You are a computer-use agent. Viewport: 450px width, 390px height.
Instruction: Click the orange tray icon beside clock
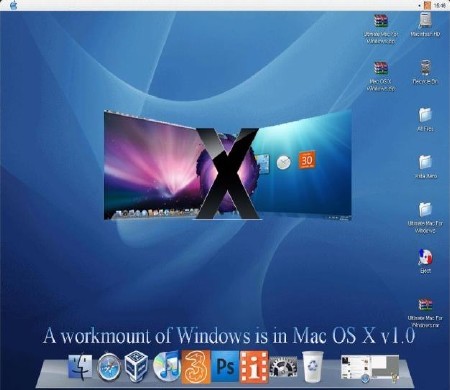coord(427,5)
